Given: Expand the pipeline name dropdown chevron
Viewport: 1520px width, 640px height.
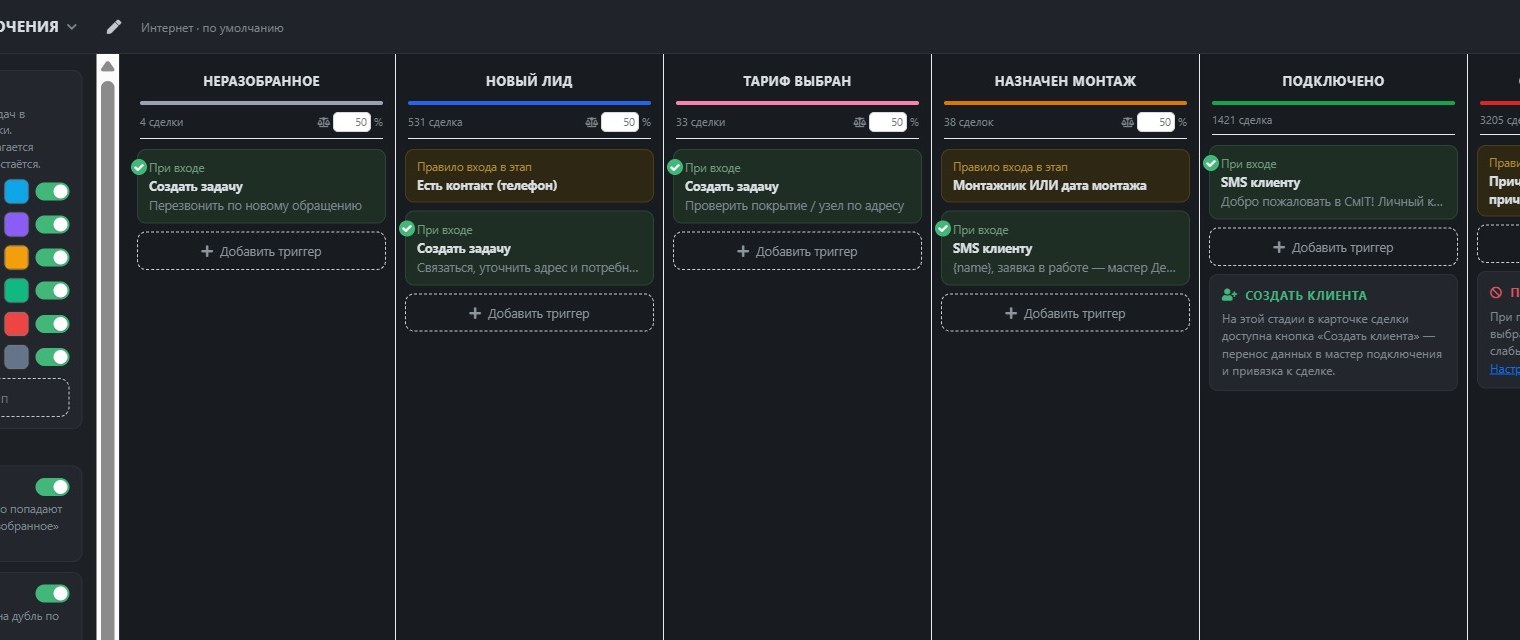Looking at the screenshot, I should tap(72, 27).
